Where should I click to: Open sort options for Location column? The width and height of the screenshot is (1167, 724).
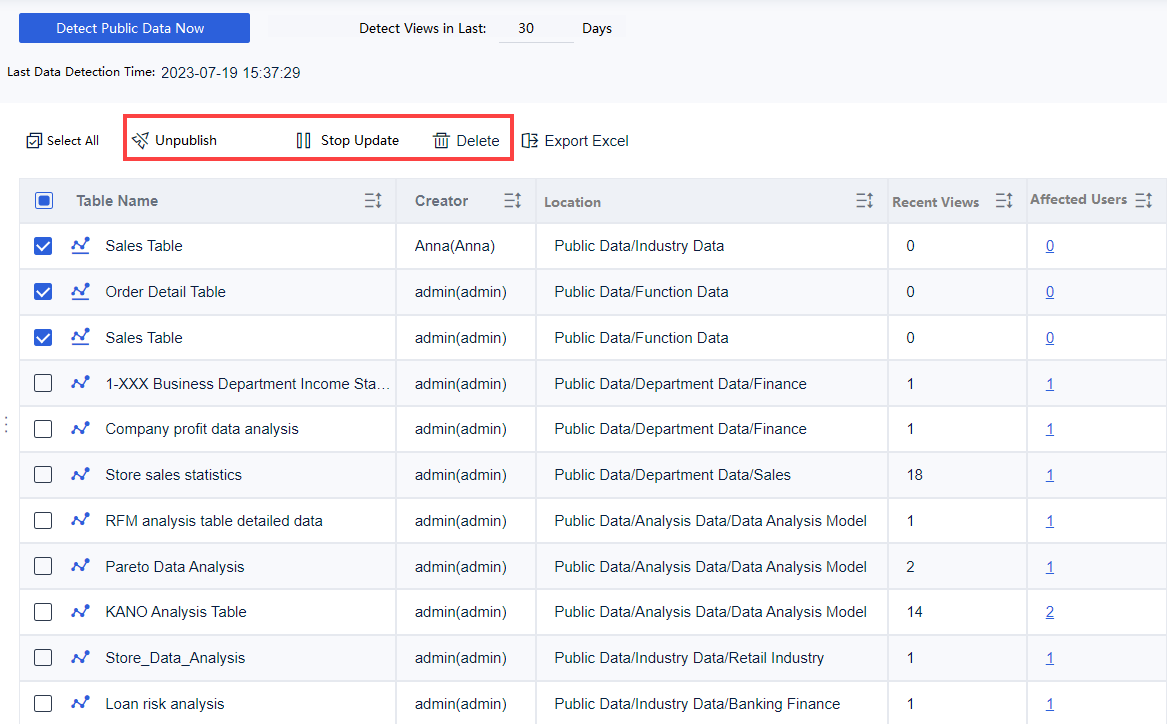864,200
